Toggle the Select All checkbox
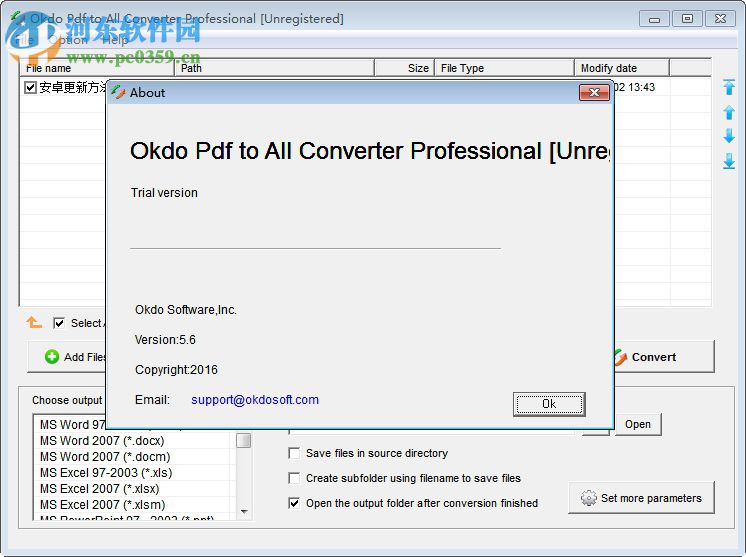746x557 pixels. pos(59,323)
